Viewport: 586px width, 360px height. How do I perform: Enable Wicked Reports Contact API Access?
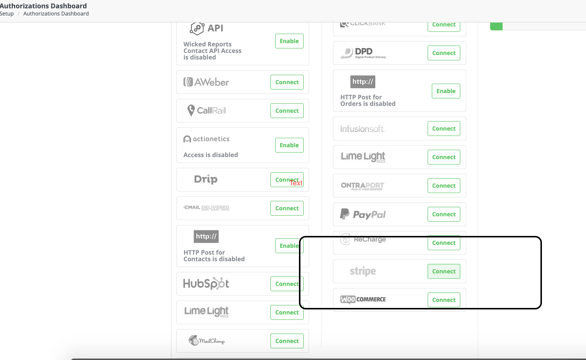[x=289, y=41]
